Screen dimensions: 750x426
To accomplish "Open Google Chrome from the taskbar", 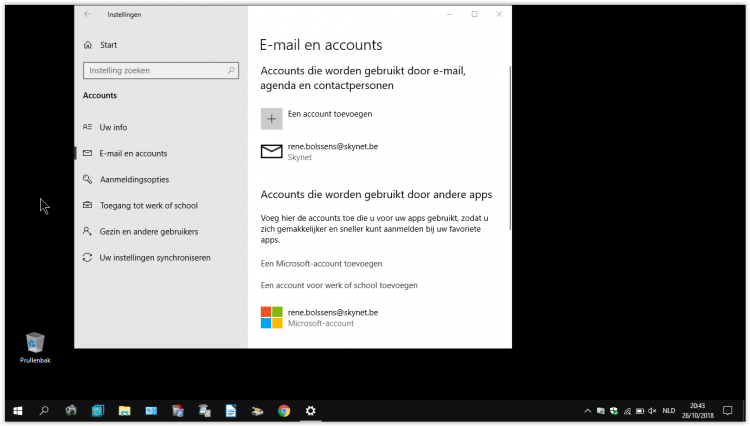I will (x=284, y=410).
